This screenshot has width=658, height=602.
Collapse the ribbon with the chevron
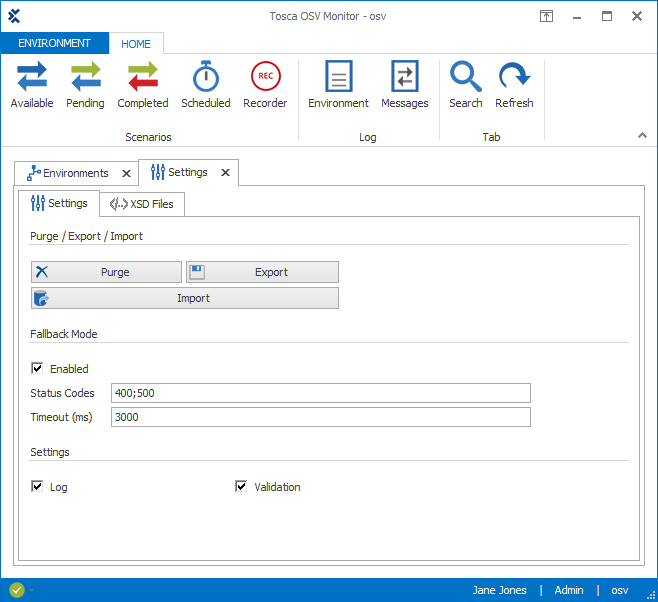[642, 135]
